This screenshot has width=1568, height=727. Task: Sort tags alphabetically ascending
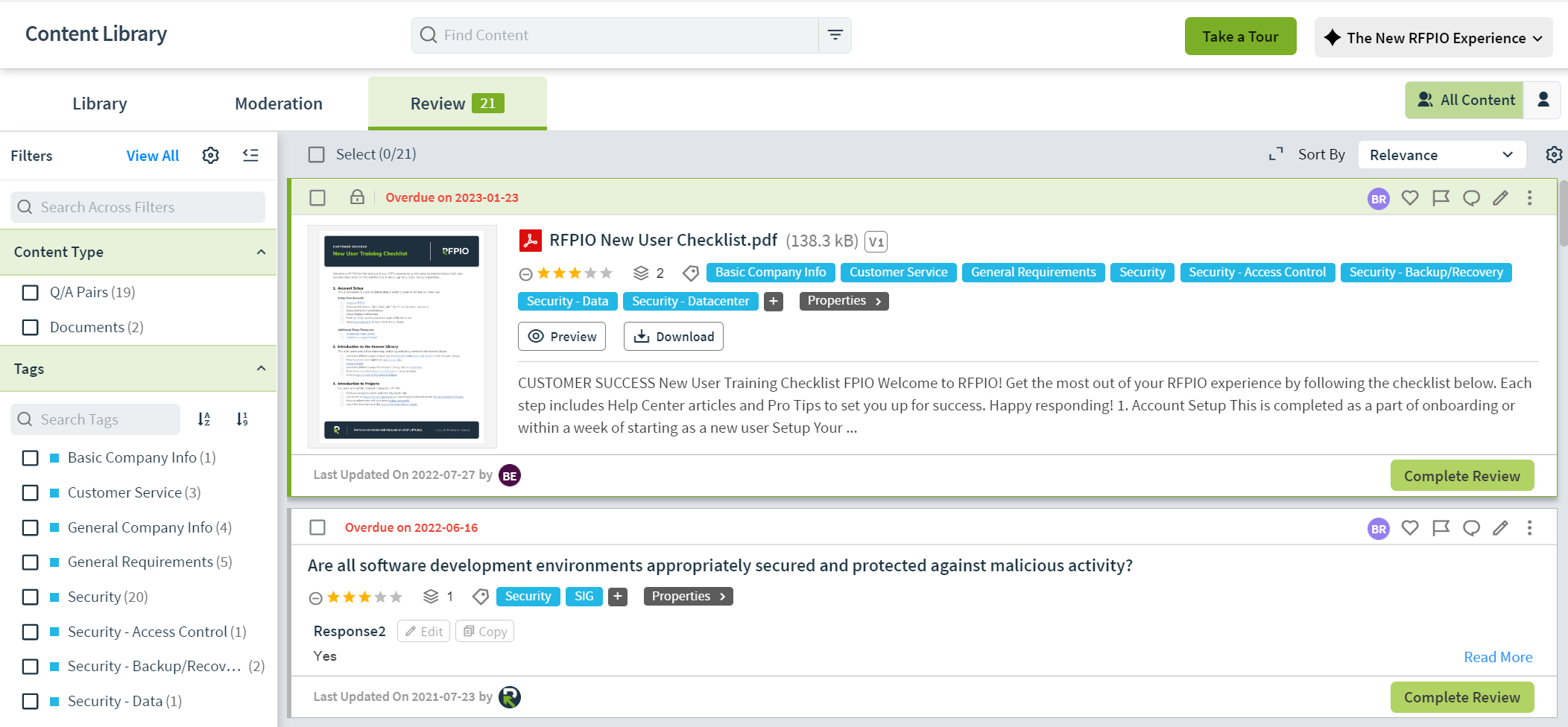click(x=204, y=419)
